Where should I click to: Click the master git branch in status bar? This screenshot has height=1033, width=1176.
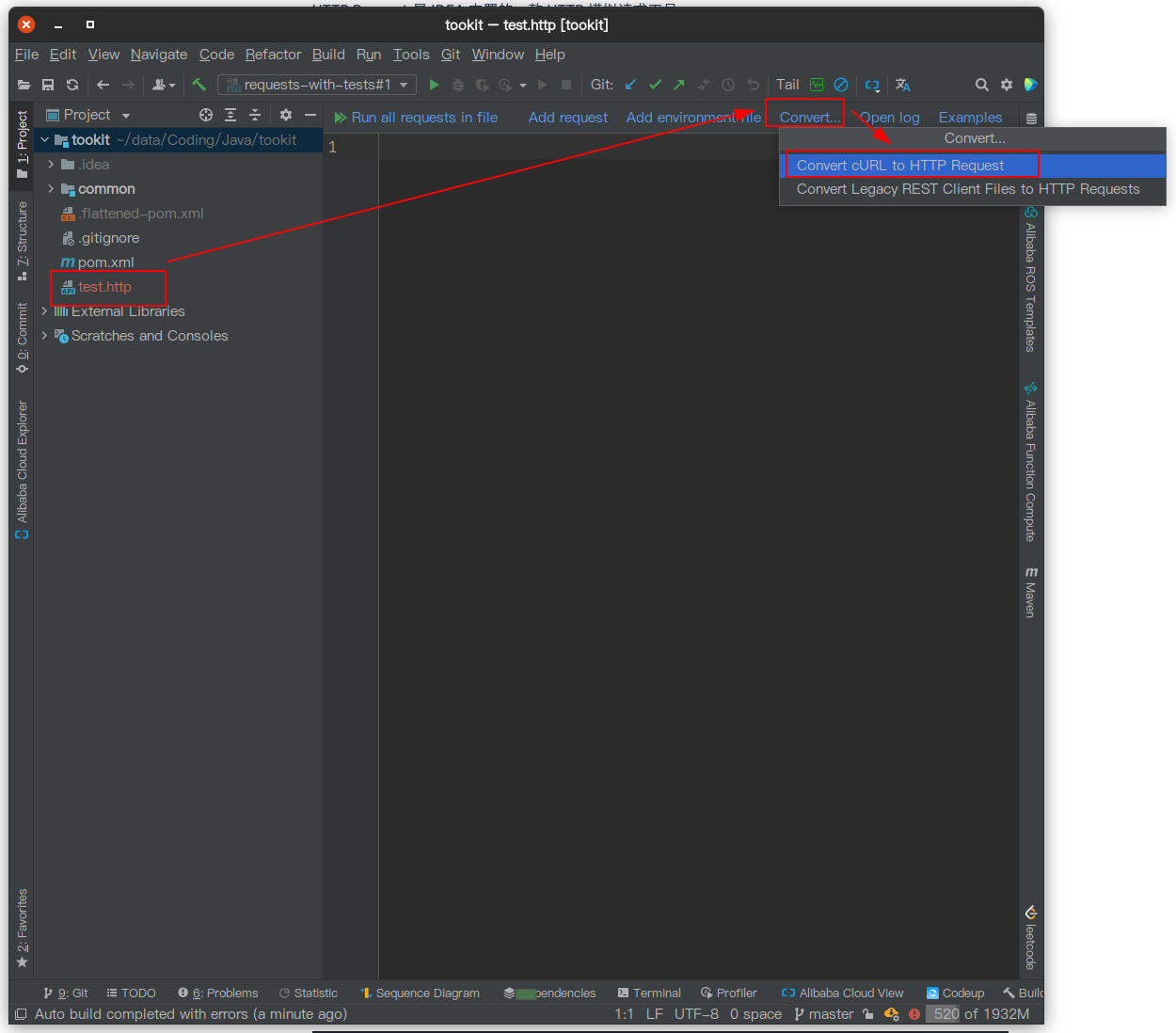(824, 1014)
